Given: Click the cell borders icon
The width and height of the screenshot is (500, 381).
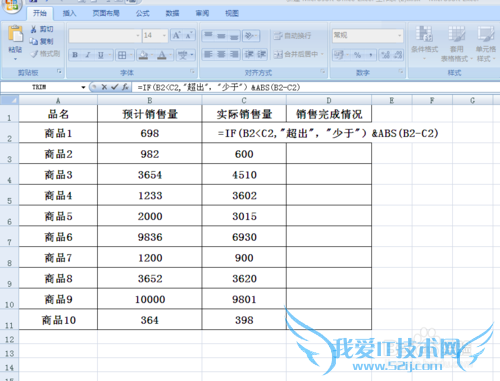Looking at the screenshot, I should pyautogui.click(x=122, y=55).
